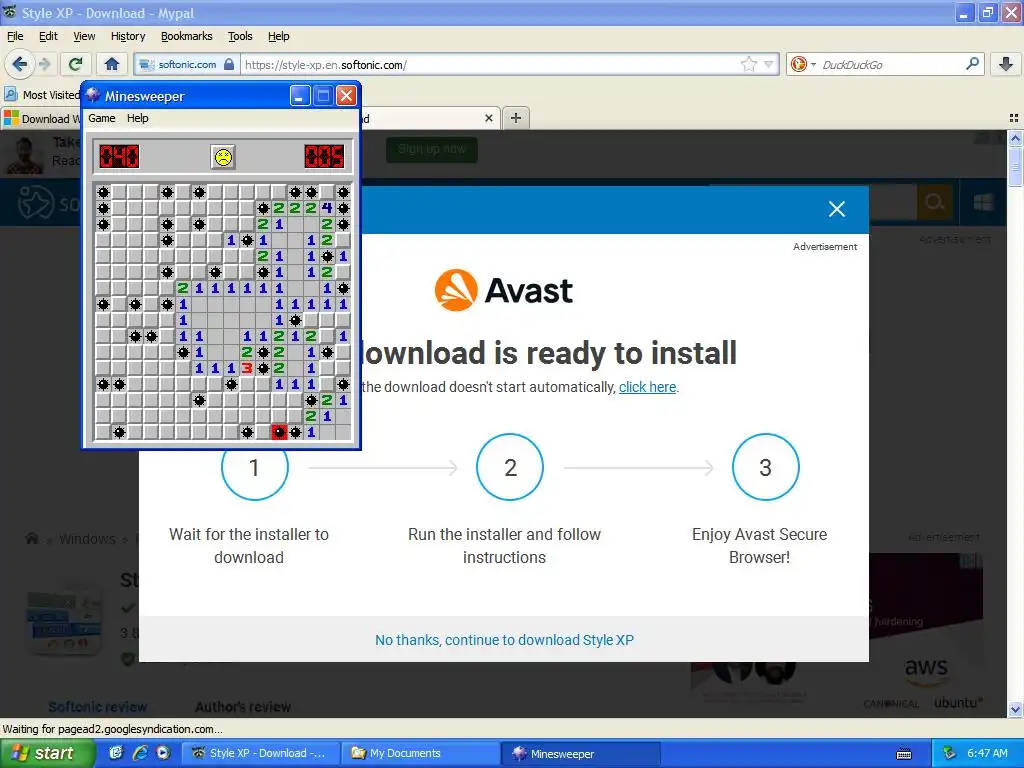Click the red exploded mine cell

pos(279,432)
